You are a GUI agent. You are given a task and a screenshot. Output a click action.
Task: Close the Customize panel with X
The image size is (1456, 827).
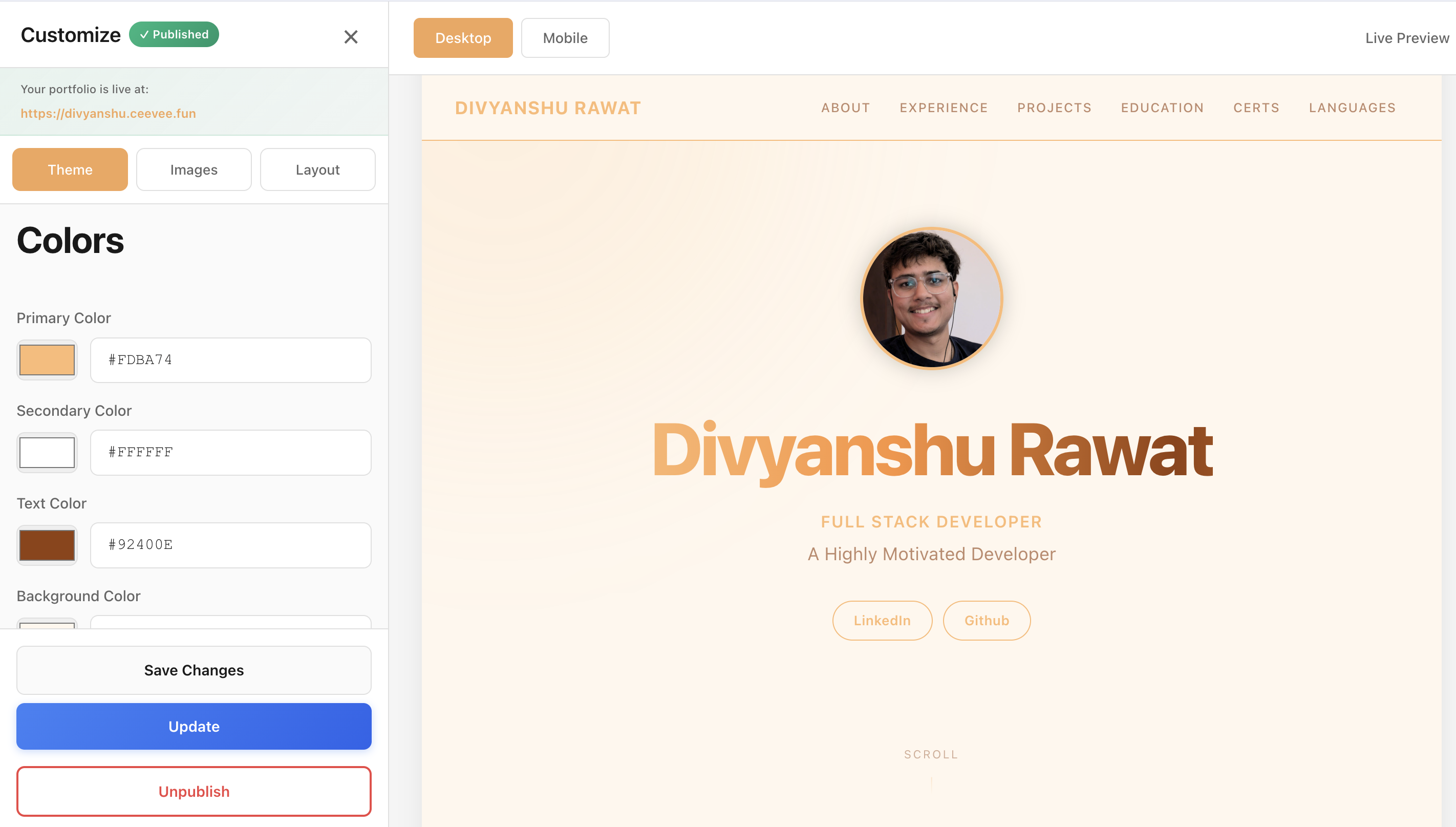coord(350,37)
